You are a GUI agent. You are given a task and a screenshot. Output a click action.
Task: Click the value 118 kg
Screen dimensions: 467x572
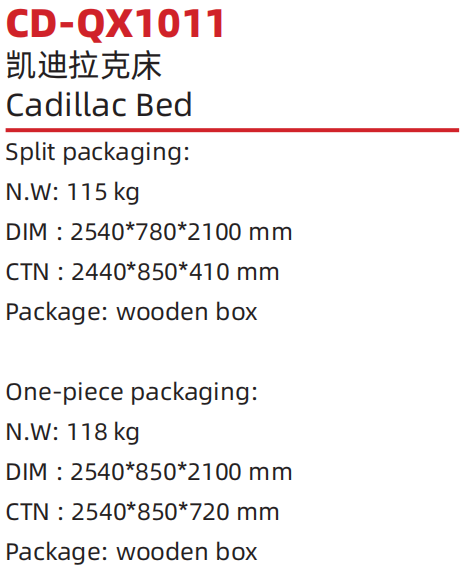pyautogui.click(x=103, y=432)
